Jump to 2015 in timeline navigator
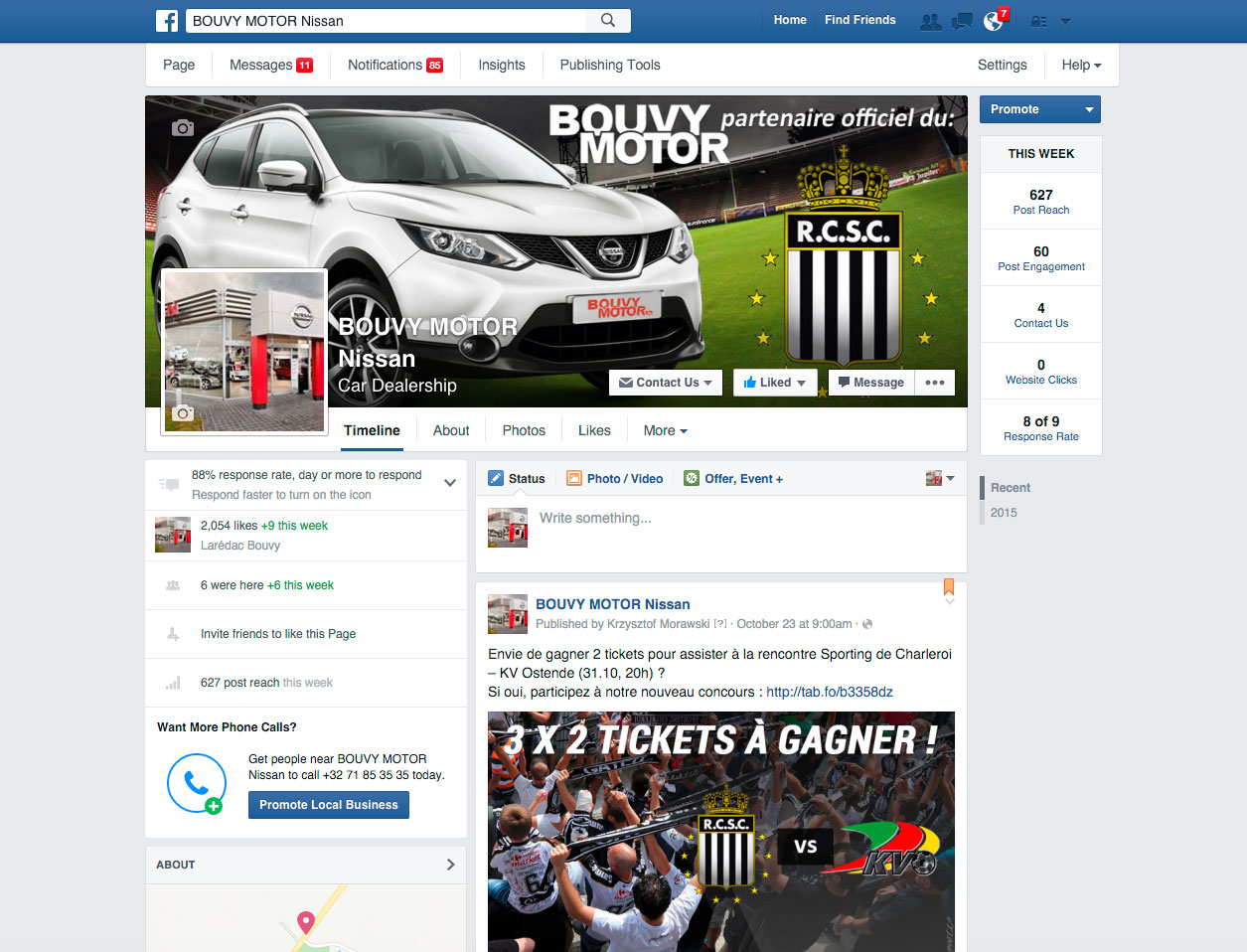 pyautogui.click(x=1004, y=513)
